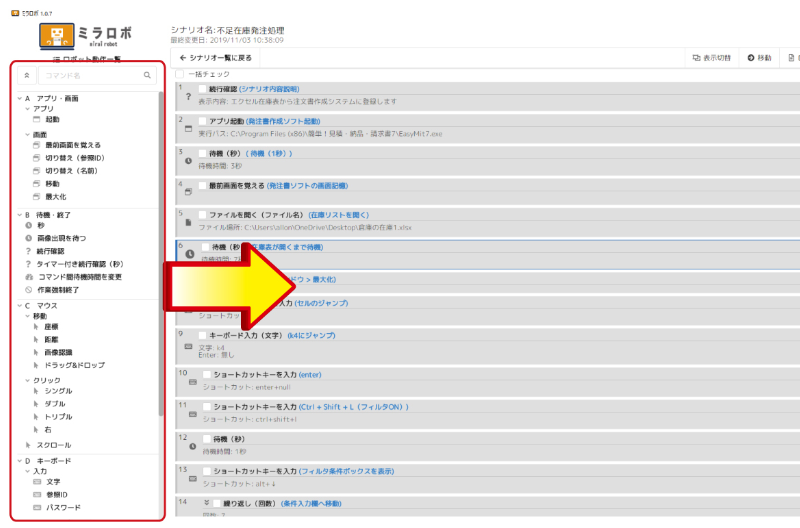Click the search magnifier in command box
This screenshot has height=528, width=800.
click(147, 75)
